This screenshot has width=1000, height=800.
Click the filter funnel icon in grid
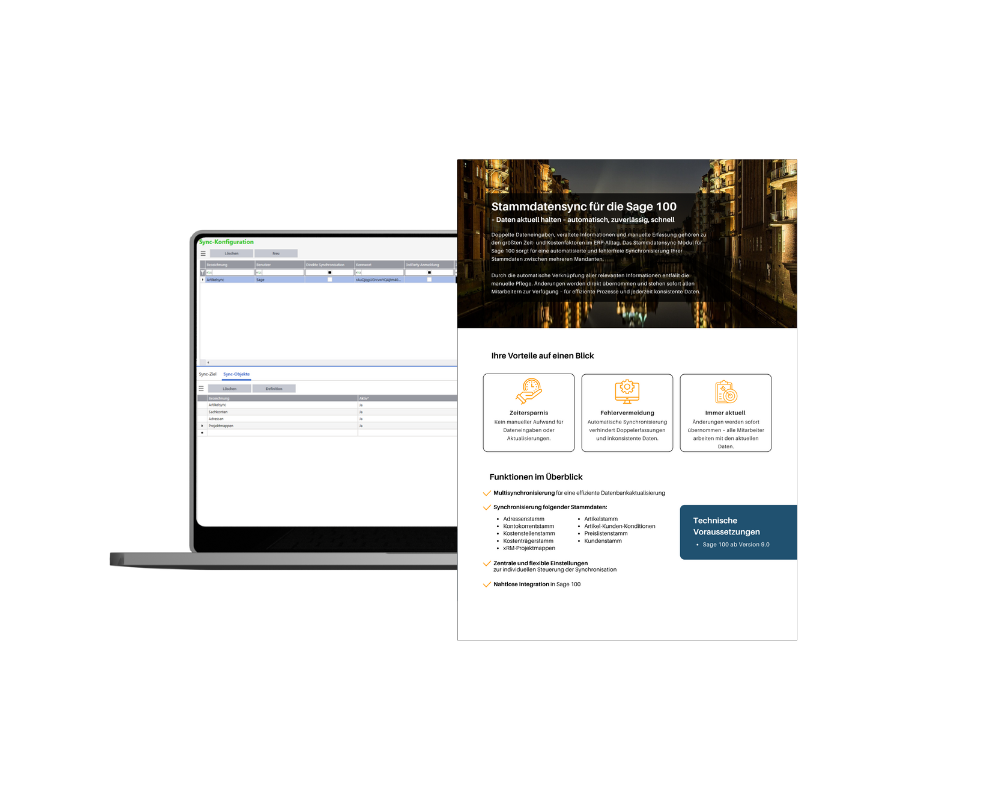click(202, 272)
